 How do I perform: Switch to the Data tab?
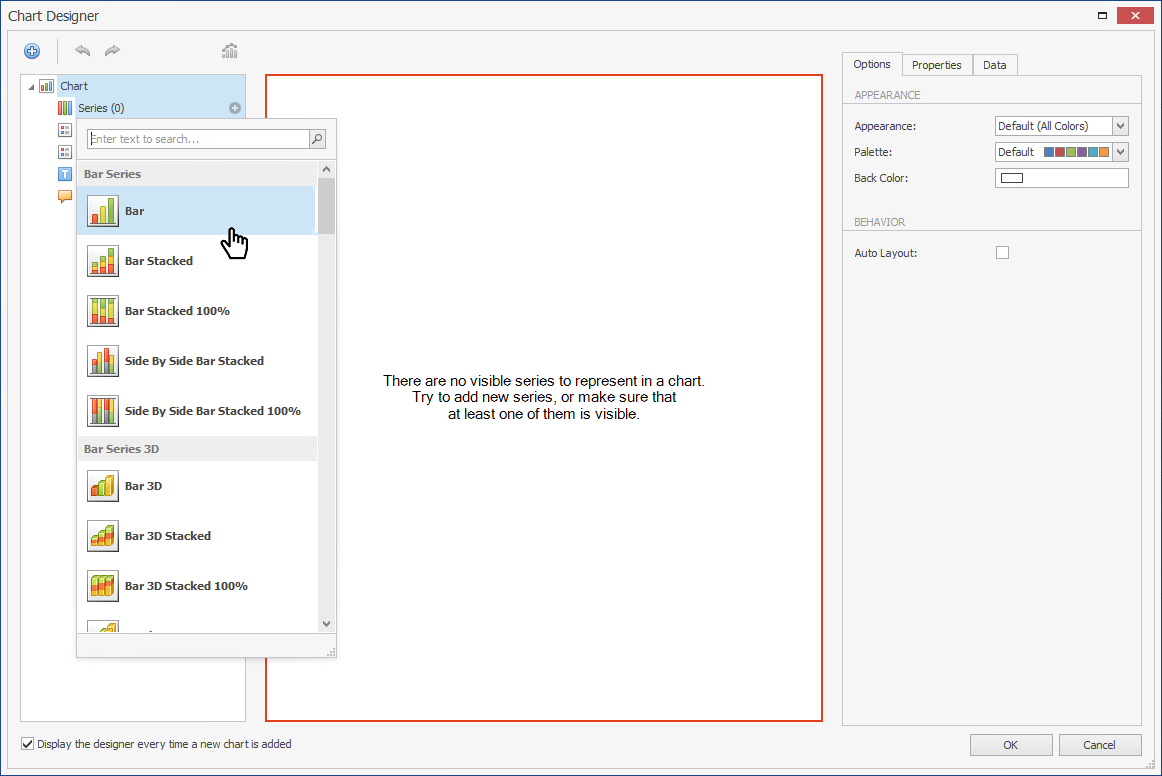tap(994, 65)
